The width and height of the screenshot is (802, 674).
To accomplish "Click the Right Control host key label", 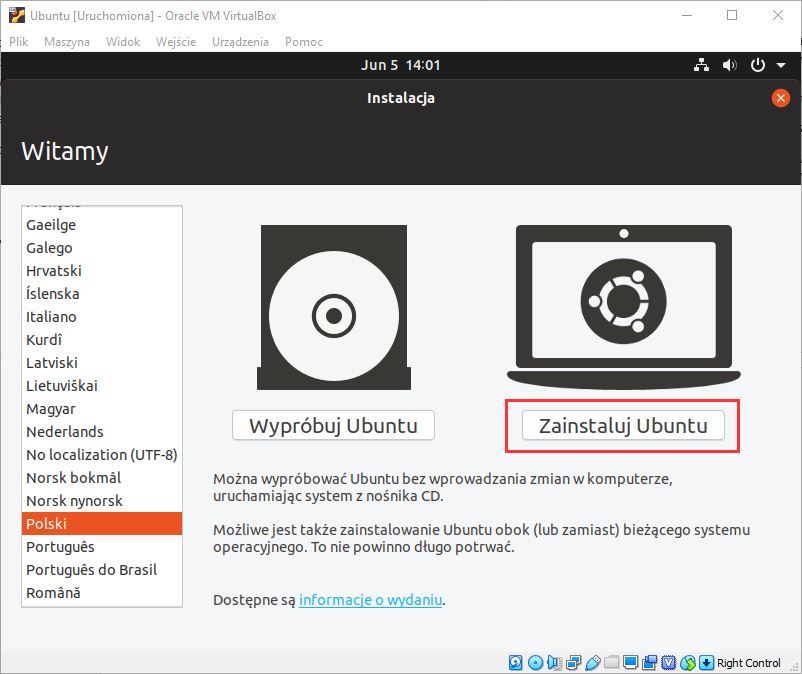I will (748, 663).
